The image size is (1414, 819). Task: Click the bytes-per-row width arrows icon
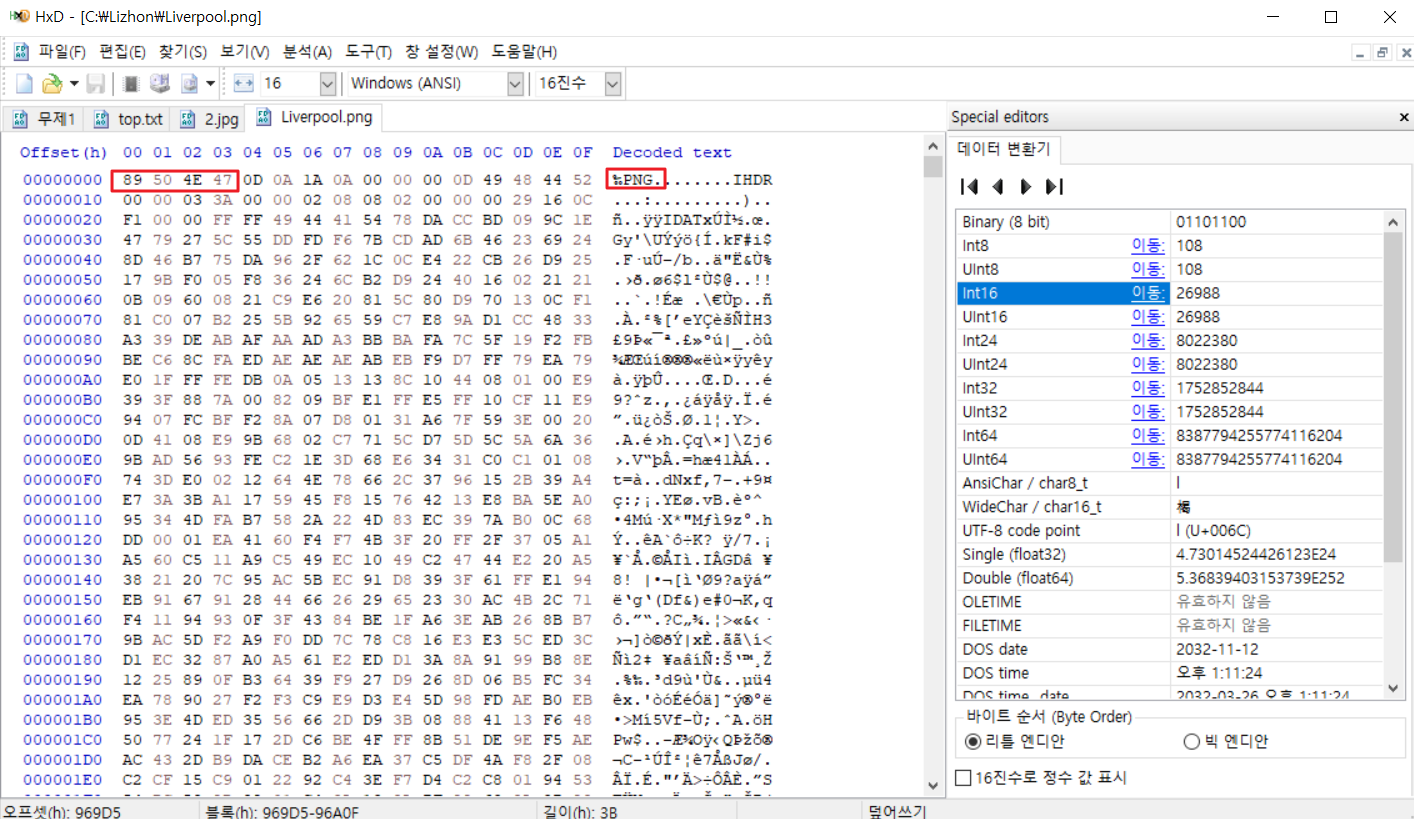(244, 84)
